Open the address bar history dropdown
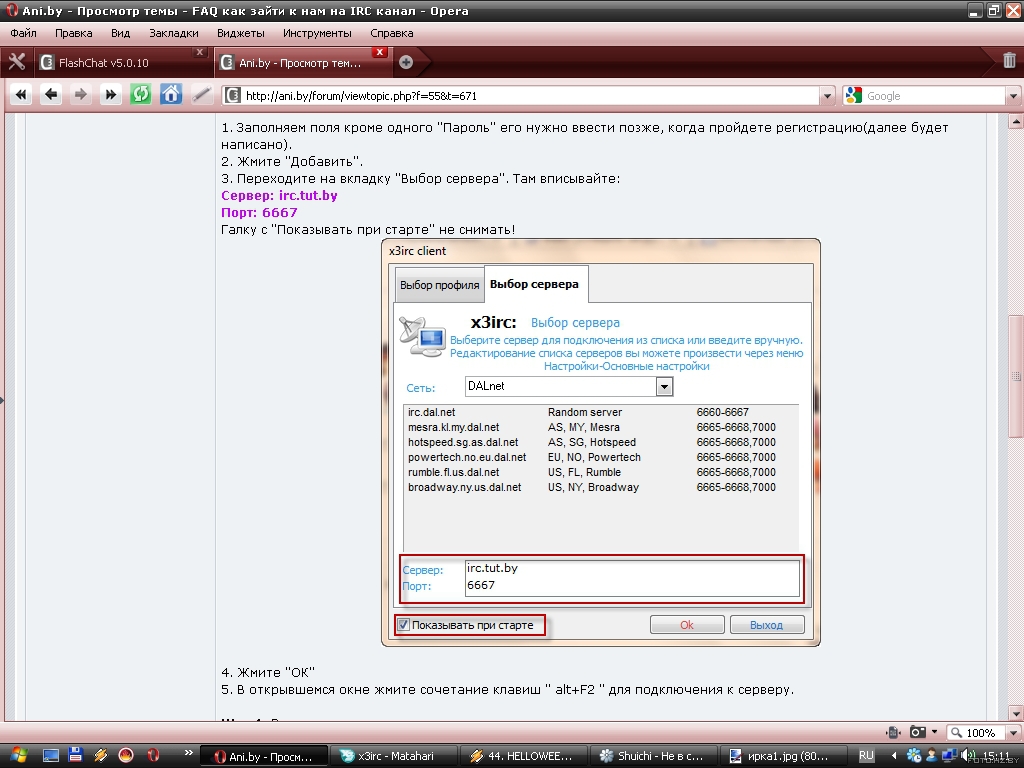This screenshot has width=1024, height=768. pos(827,96)
